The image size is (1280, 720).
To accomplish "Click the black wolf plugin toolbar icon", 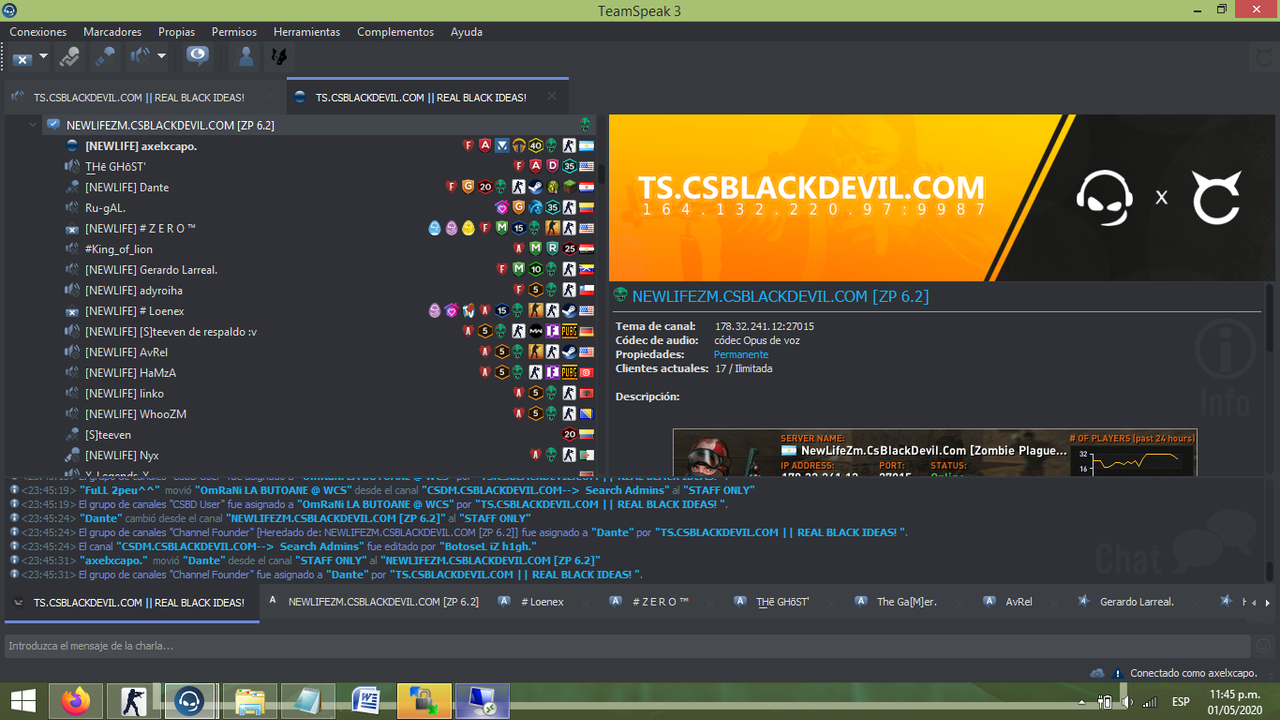I will (x=278, y=57).
